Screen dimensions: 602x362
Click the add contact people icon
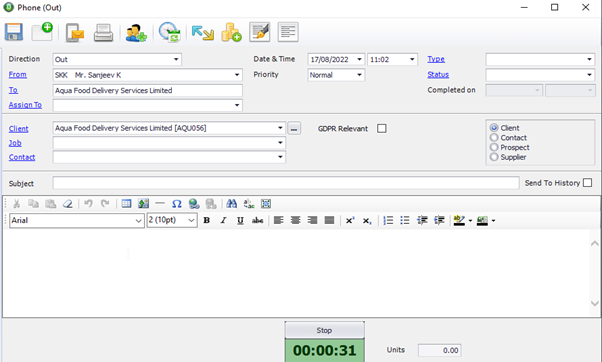click(136, 33)
